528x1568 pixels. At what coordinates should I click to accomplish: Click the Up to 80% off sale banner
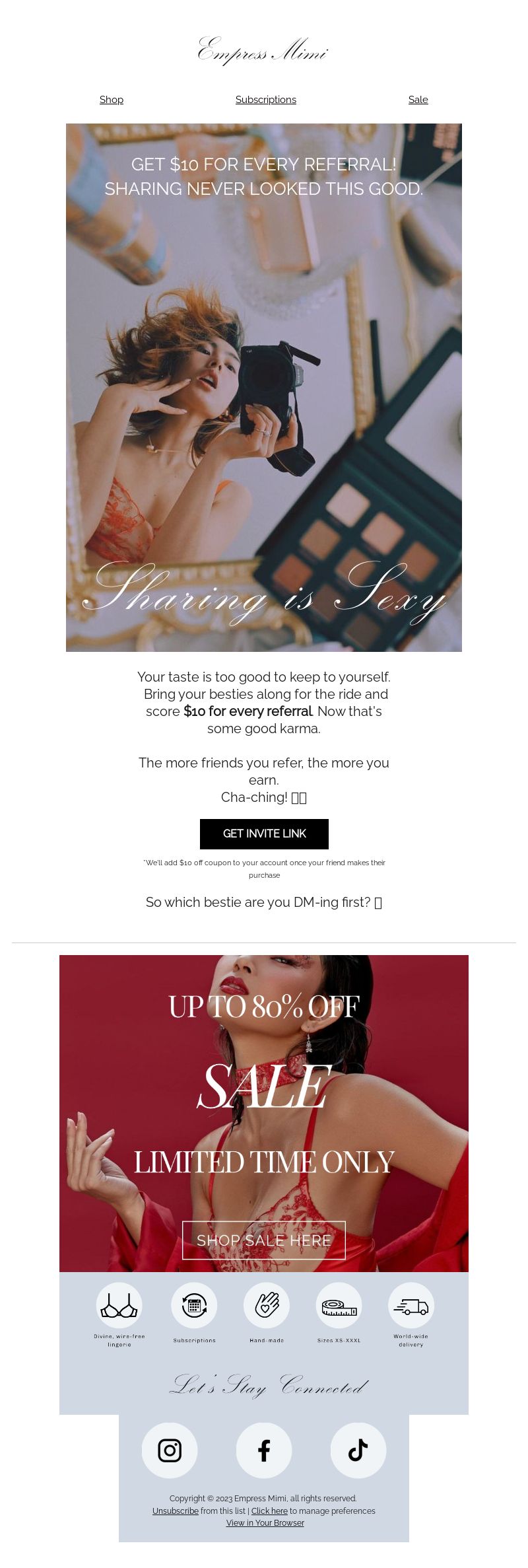click(264, 1114)
